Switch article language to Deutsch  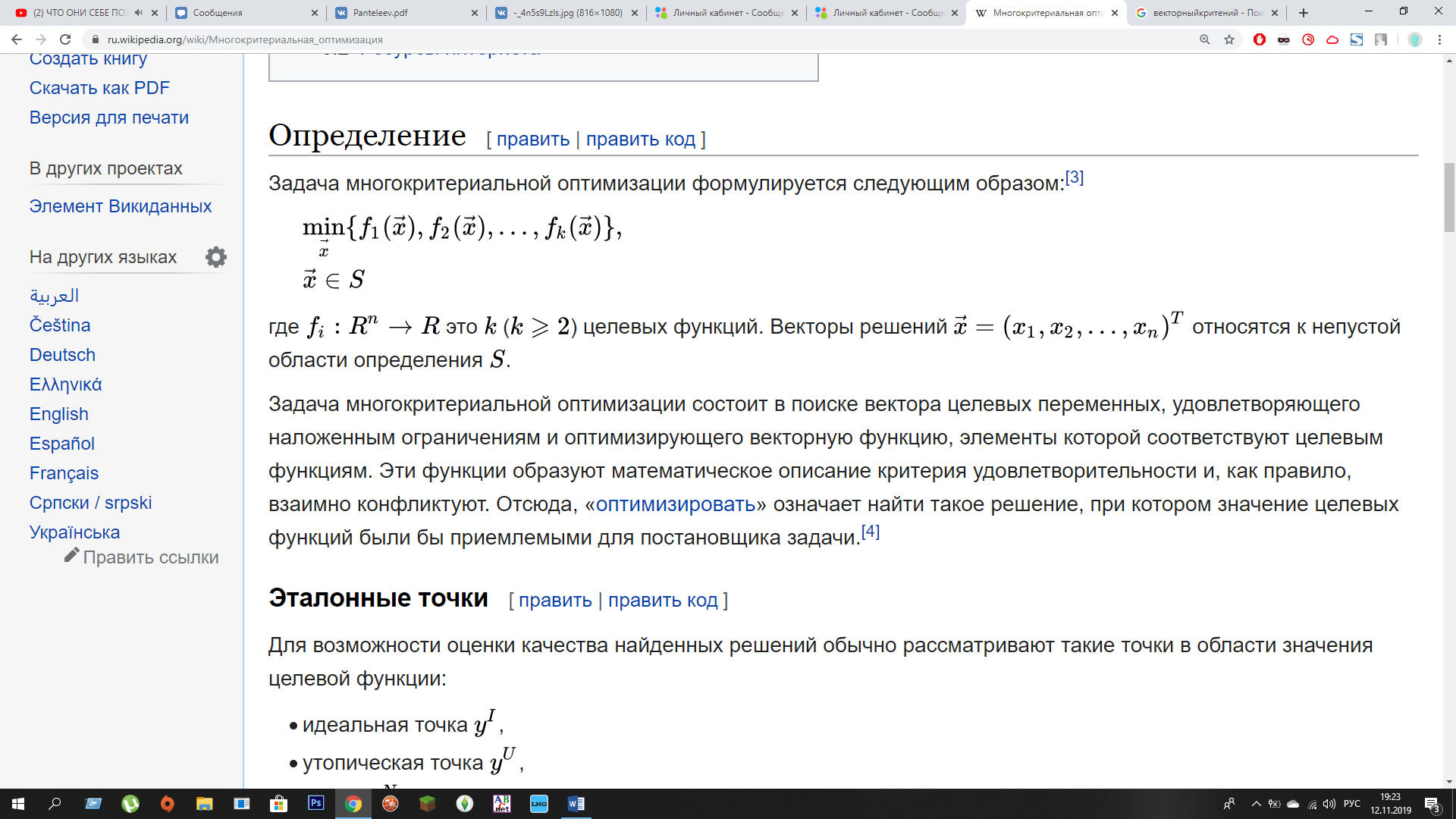(x=62, y=355)
